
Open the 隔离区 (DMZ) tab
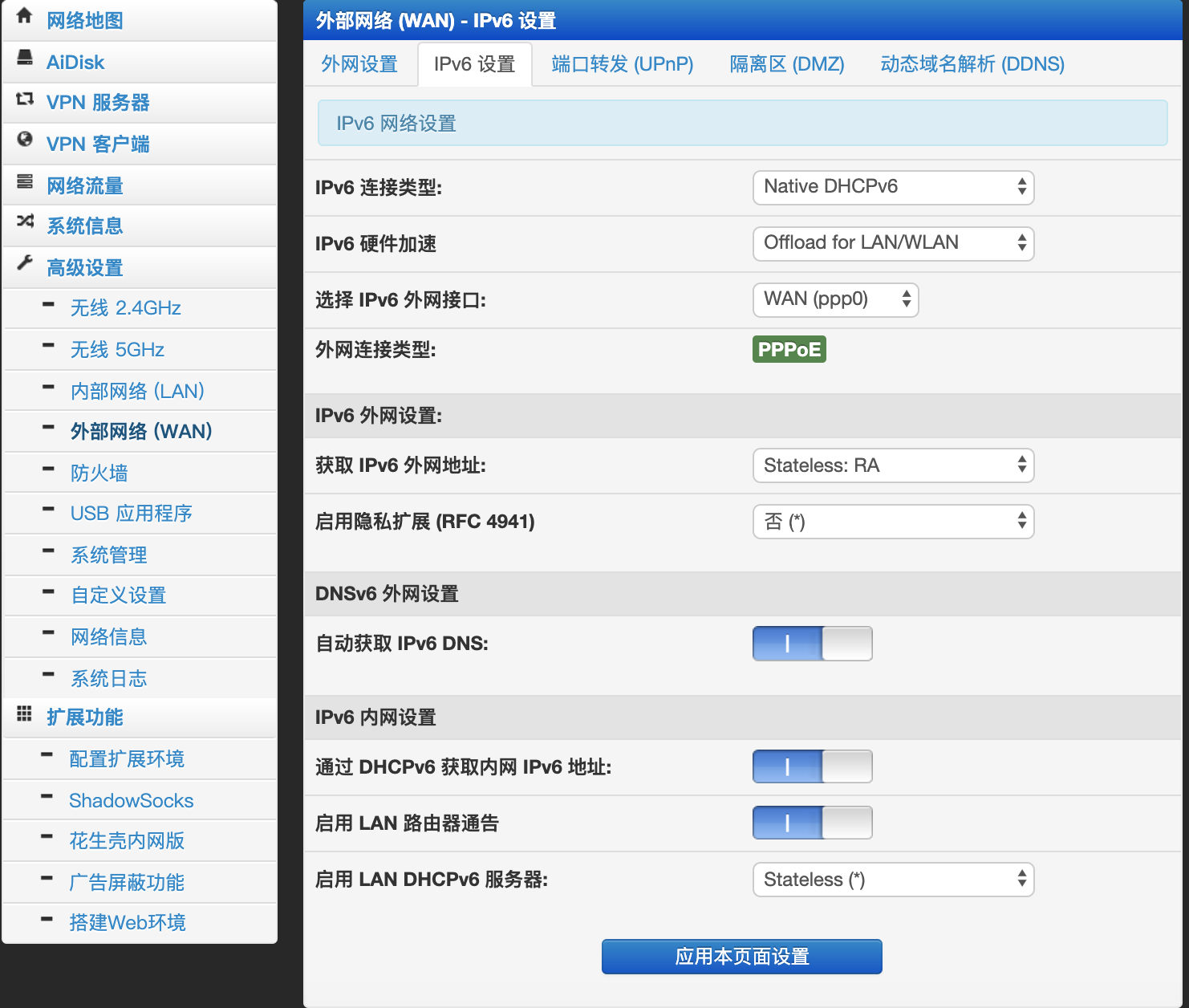tap(786, 64)
